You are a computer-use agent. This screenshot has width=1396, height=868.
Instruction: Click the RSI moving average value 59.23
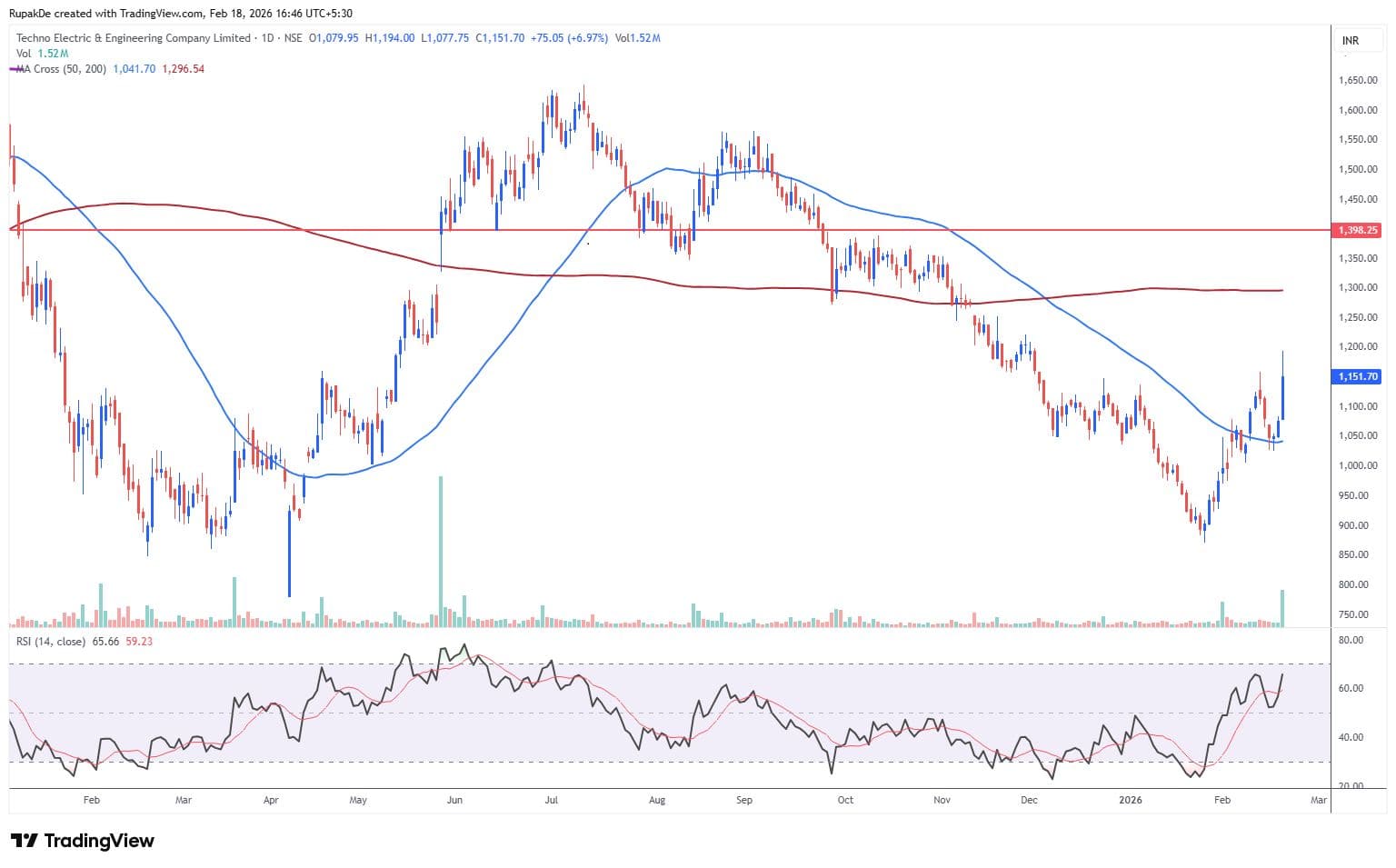pyautogui.click(x=139, y=642)
